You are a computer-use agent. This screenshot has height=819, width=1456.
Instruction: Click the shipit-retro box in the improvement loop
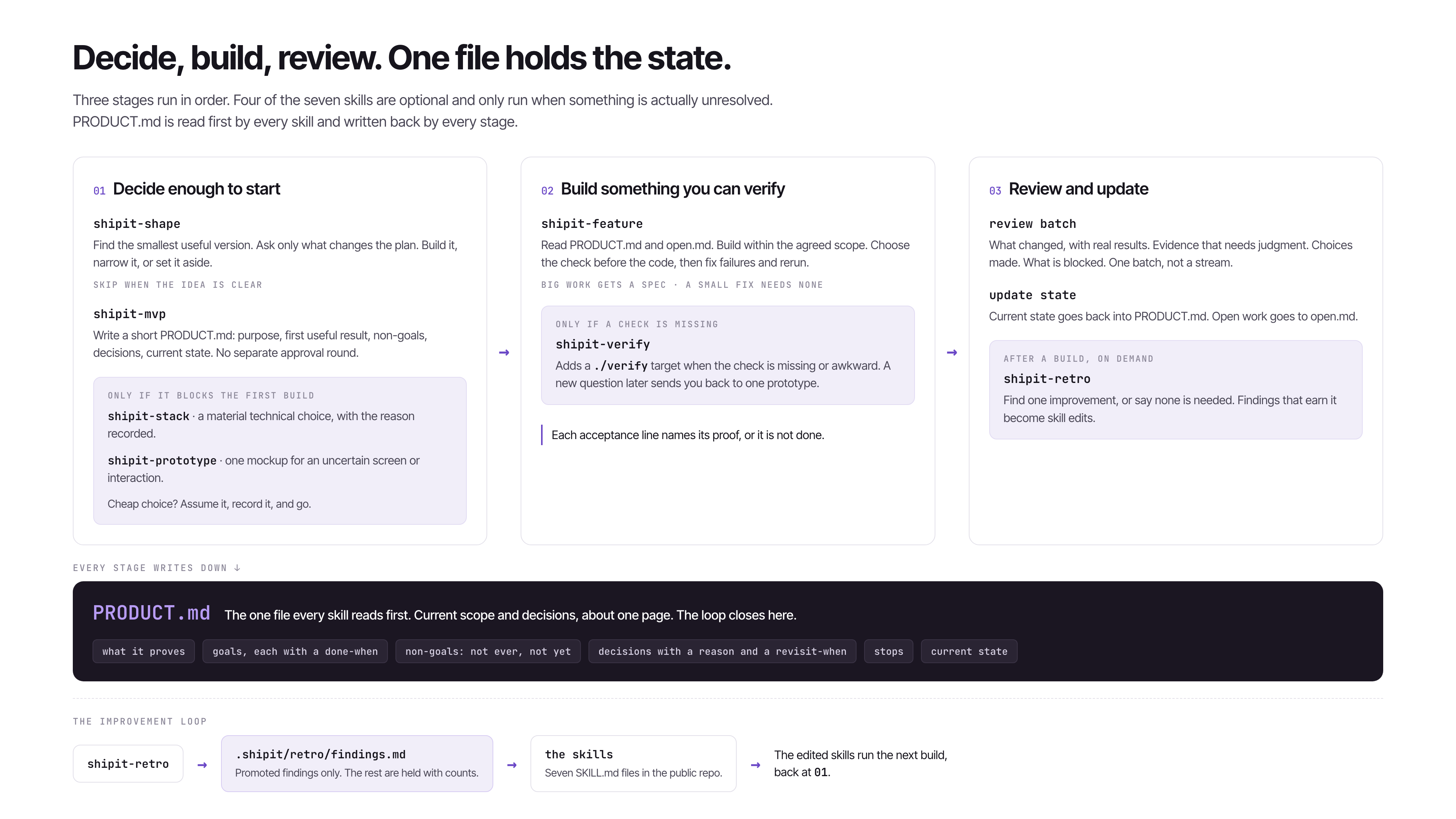(128, 764)
